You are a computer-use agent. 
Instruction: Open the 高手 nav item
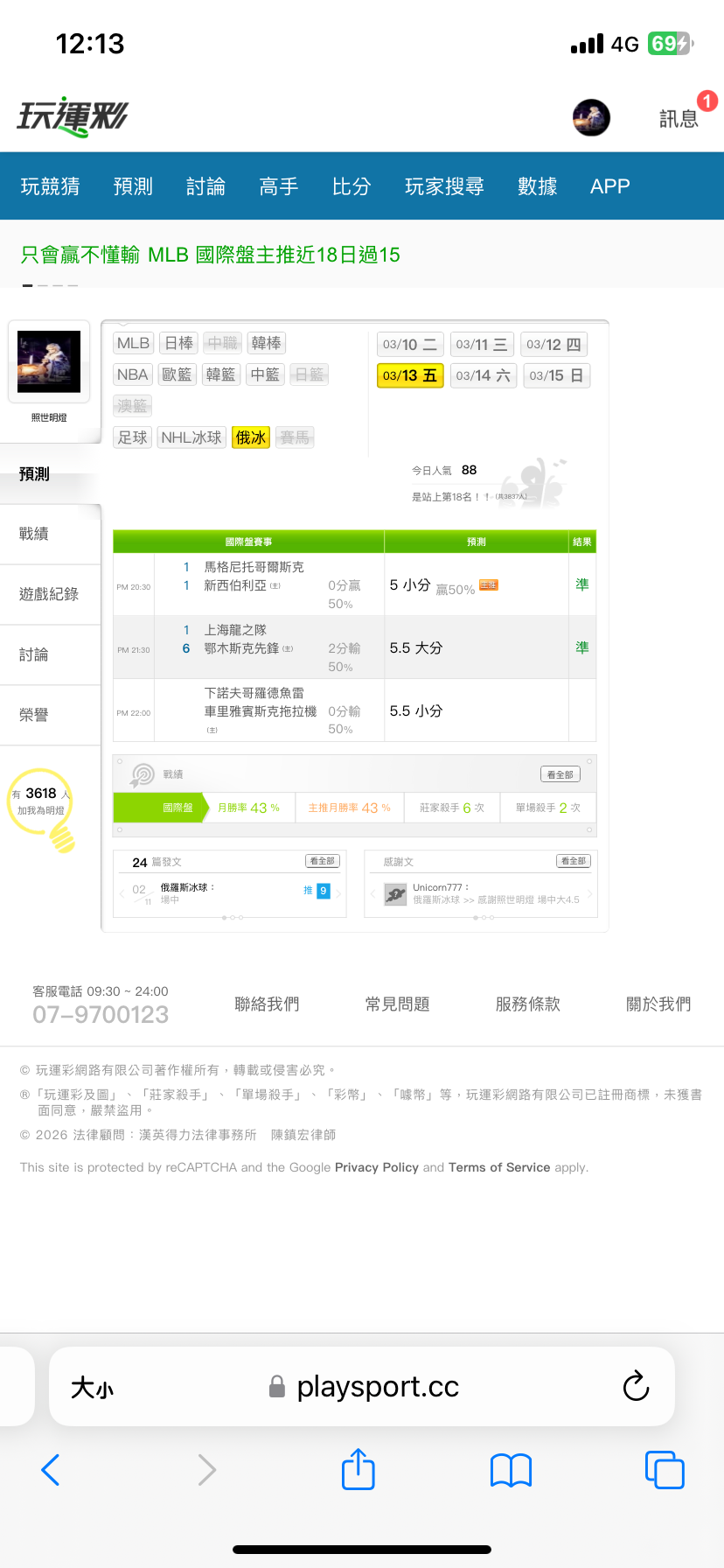coord(279,186)
